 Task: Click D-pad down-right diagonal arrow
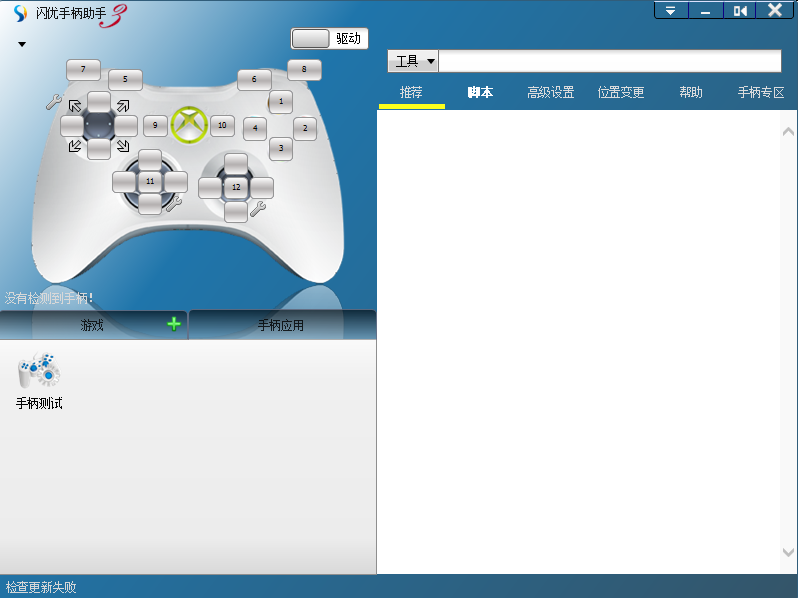coord(123,146)
